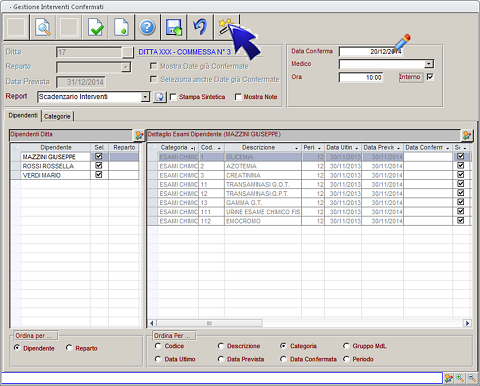Select Data Confermata sort radio button

point(283,359)
